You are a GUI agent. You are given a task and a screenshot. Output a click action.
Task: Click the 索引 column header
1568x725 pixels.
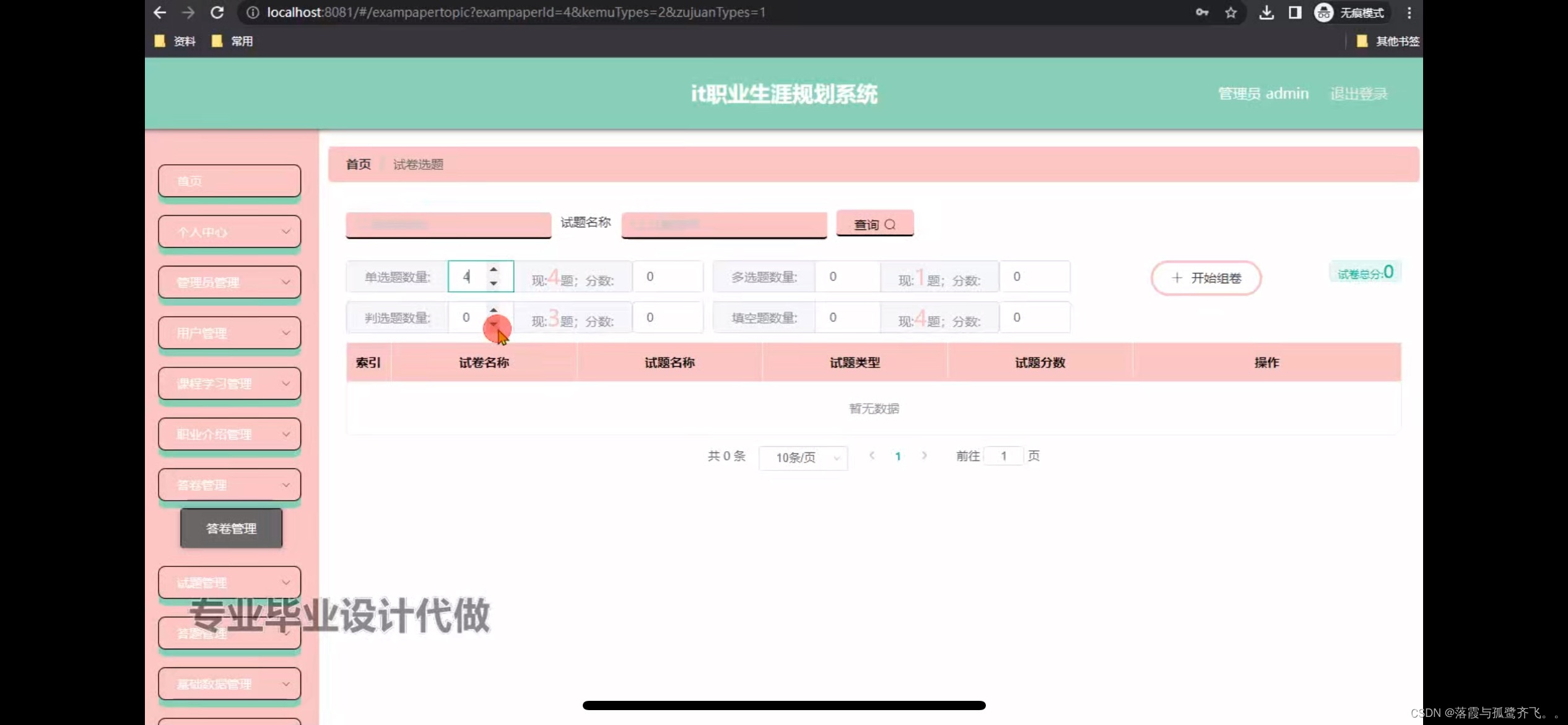coord(368,362)
